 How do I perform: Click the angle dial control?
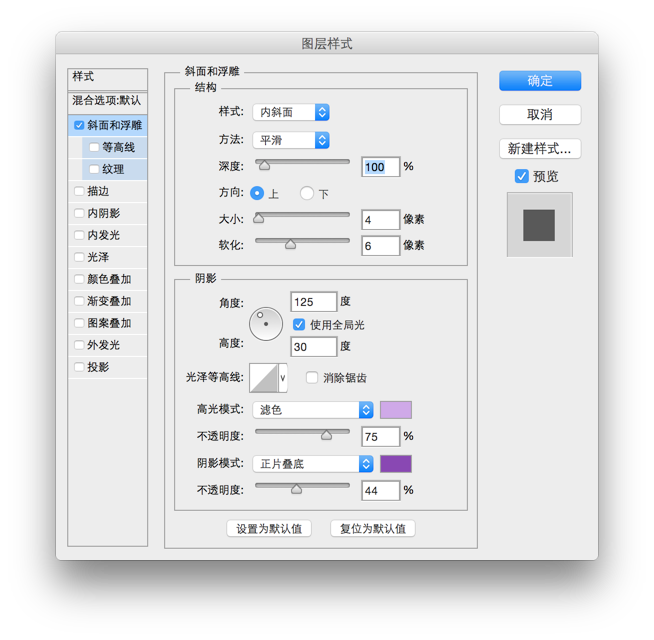coord(266,324)
